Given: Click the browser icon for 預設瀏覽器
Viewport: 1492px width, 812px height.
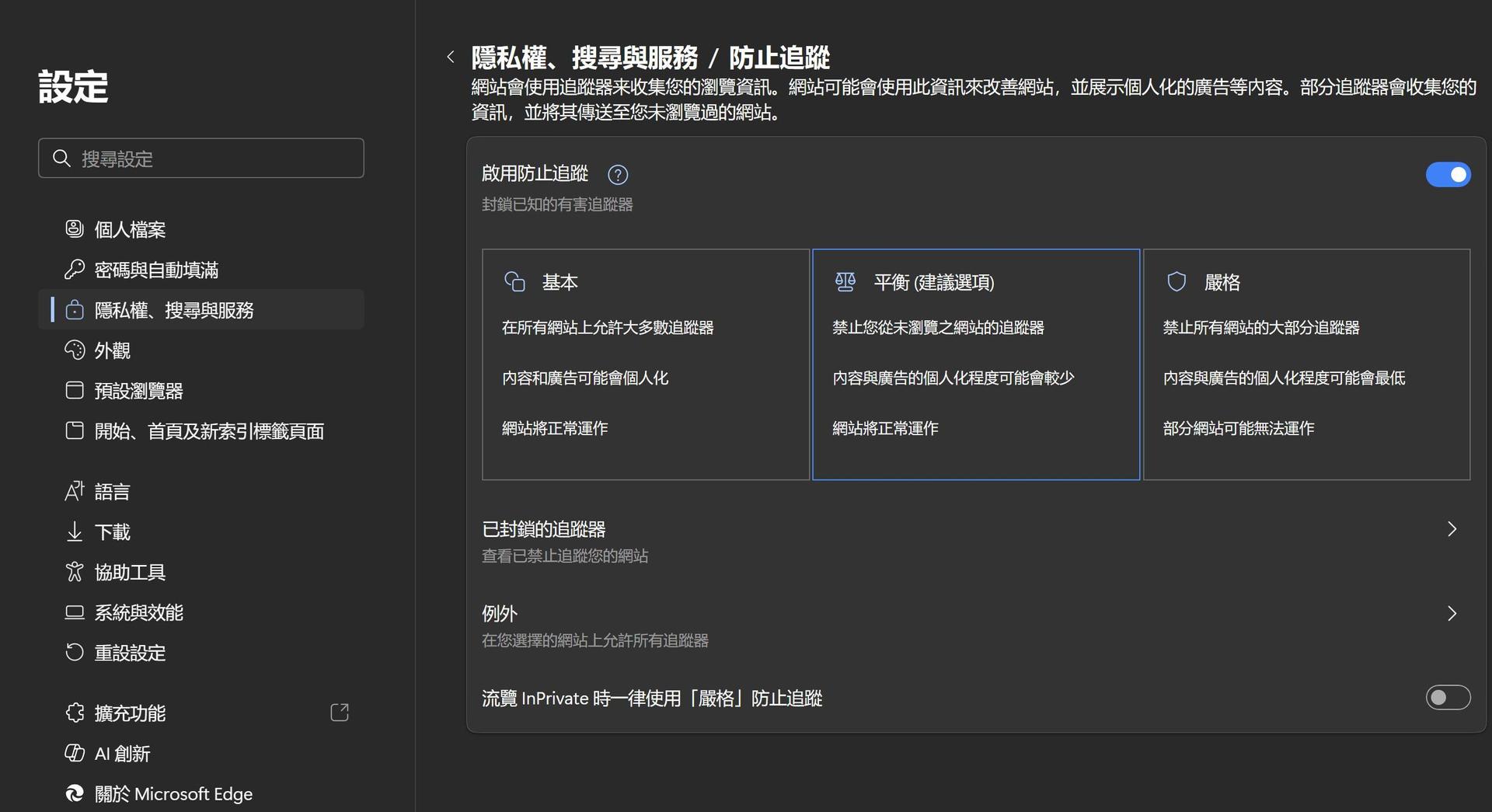Looking at the screenshot, I should pyautogui.click(x=75, y=390).
